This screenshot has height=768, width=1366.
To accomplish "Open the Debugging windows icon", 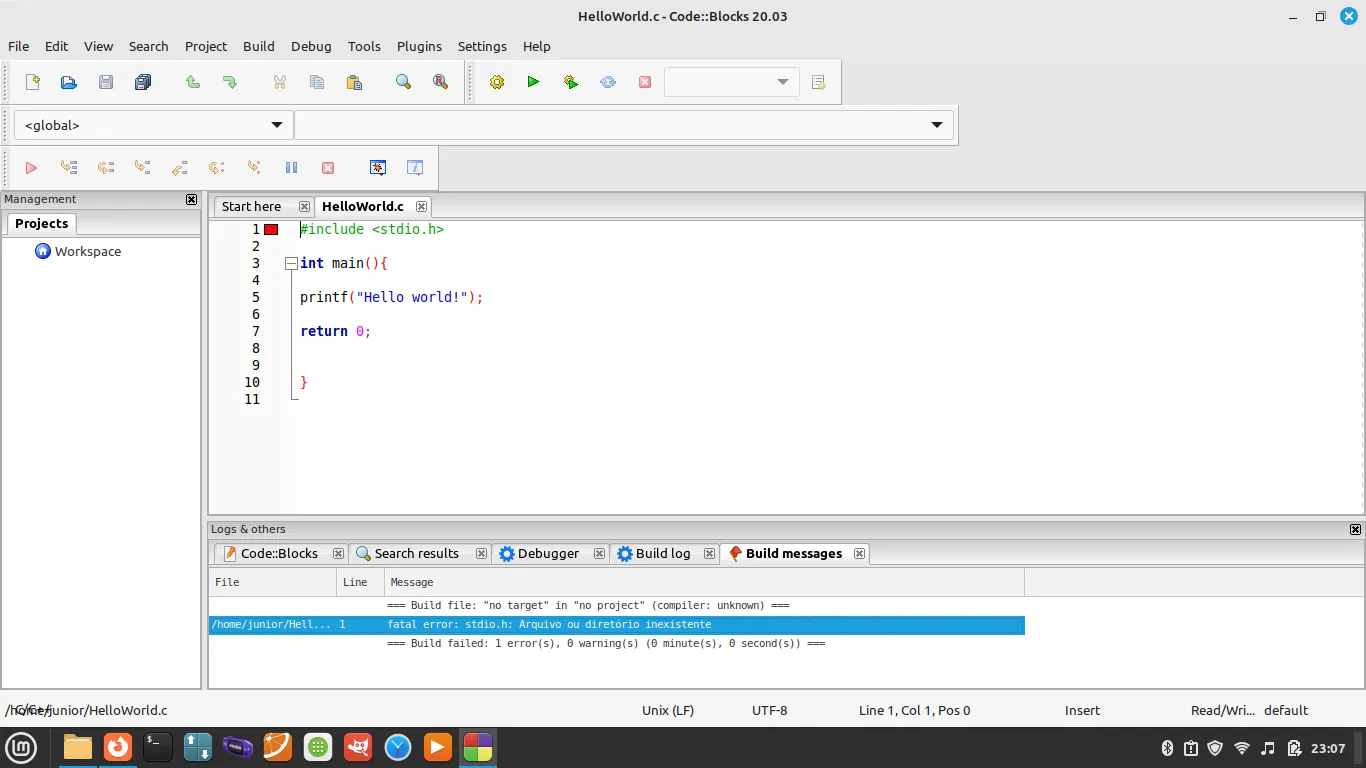I will click(x=378, y=168).
